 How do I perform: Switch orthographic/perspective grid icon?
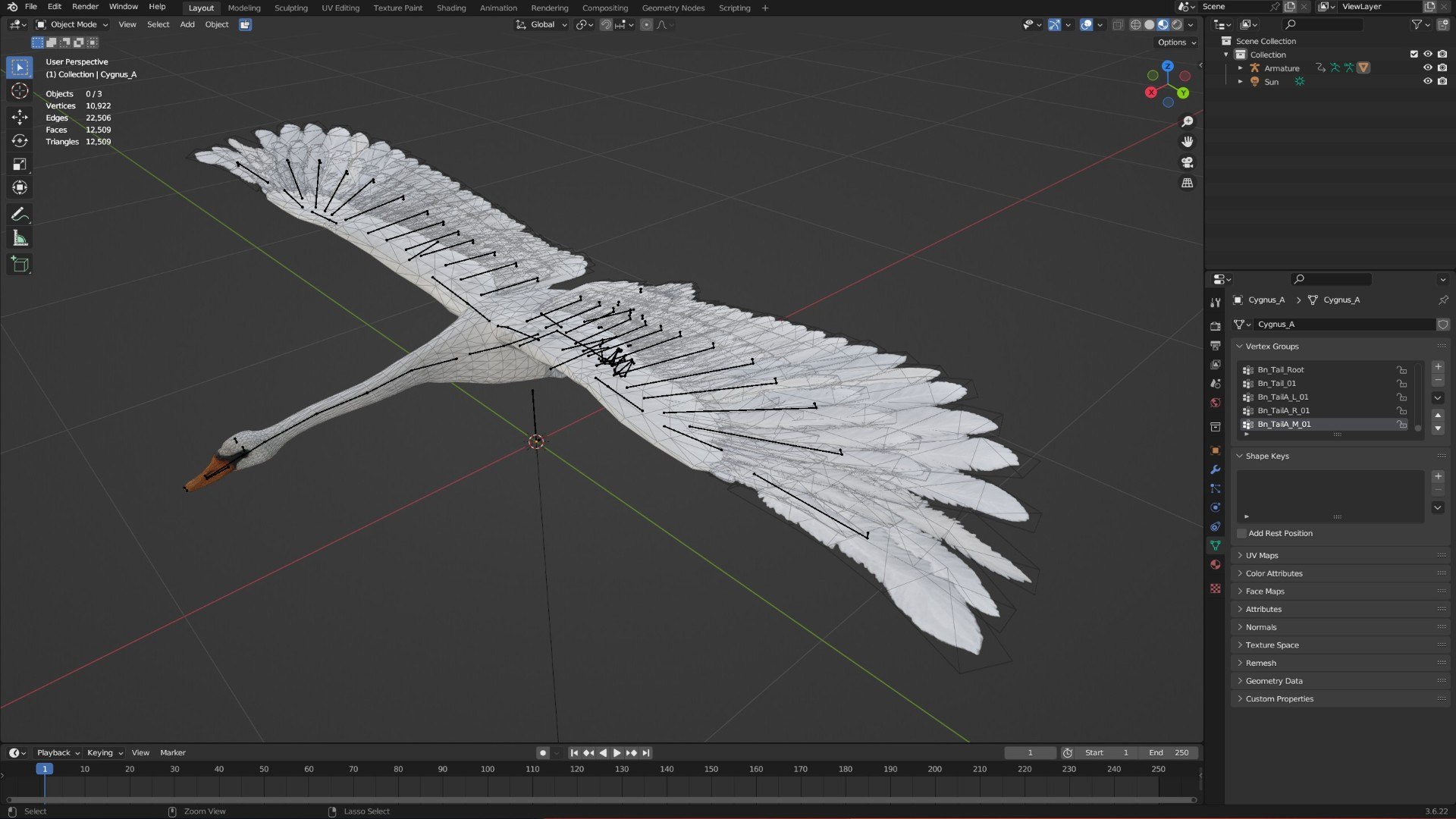point(1188,183)
